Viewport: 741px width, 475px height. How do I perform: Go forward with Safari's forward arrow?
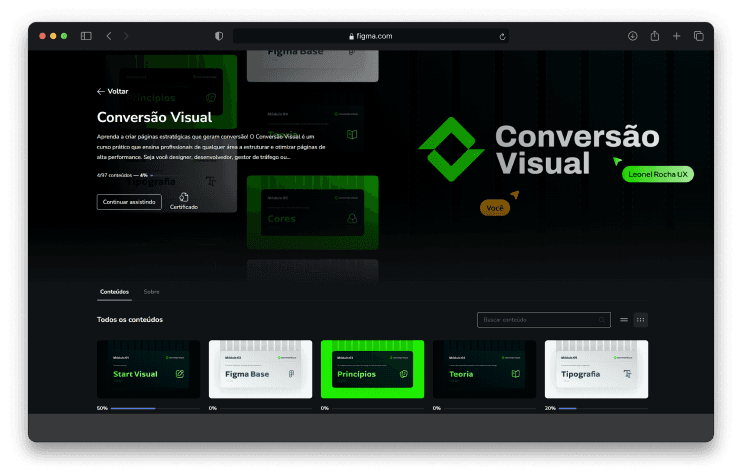(x=126, y=36)
